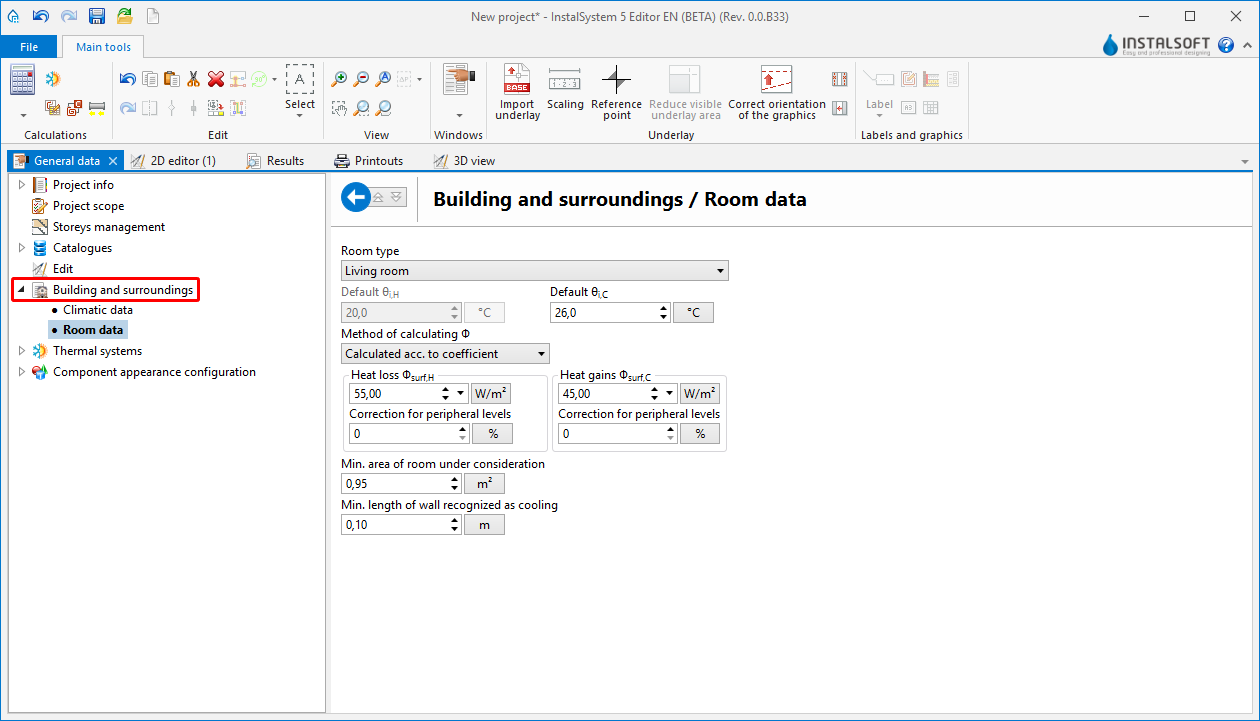1260x721 pixels.
Task: Click the zoom in magnifier icon
Action: [340, 79]
